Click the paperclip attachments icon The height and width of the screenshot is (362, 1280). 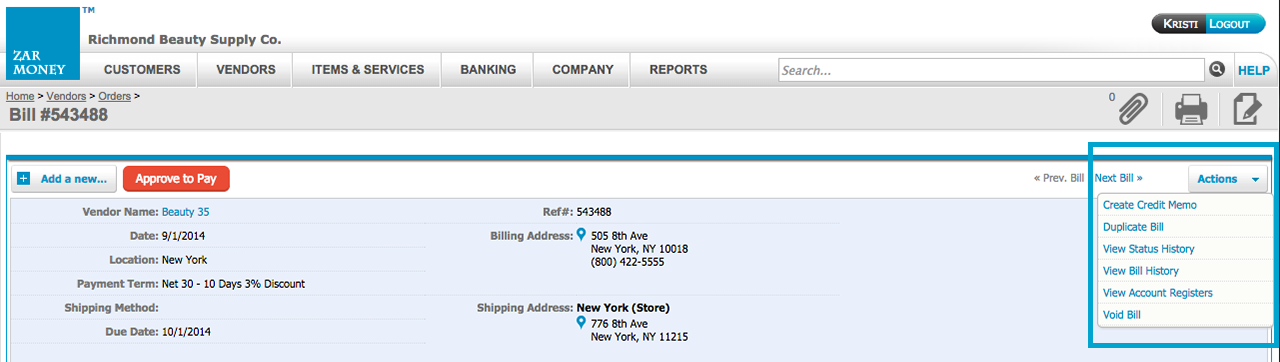click(x=1133, y=108)
